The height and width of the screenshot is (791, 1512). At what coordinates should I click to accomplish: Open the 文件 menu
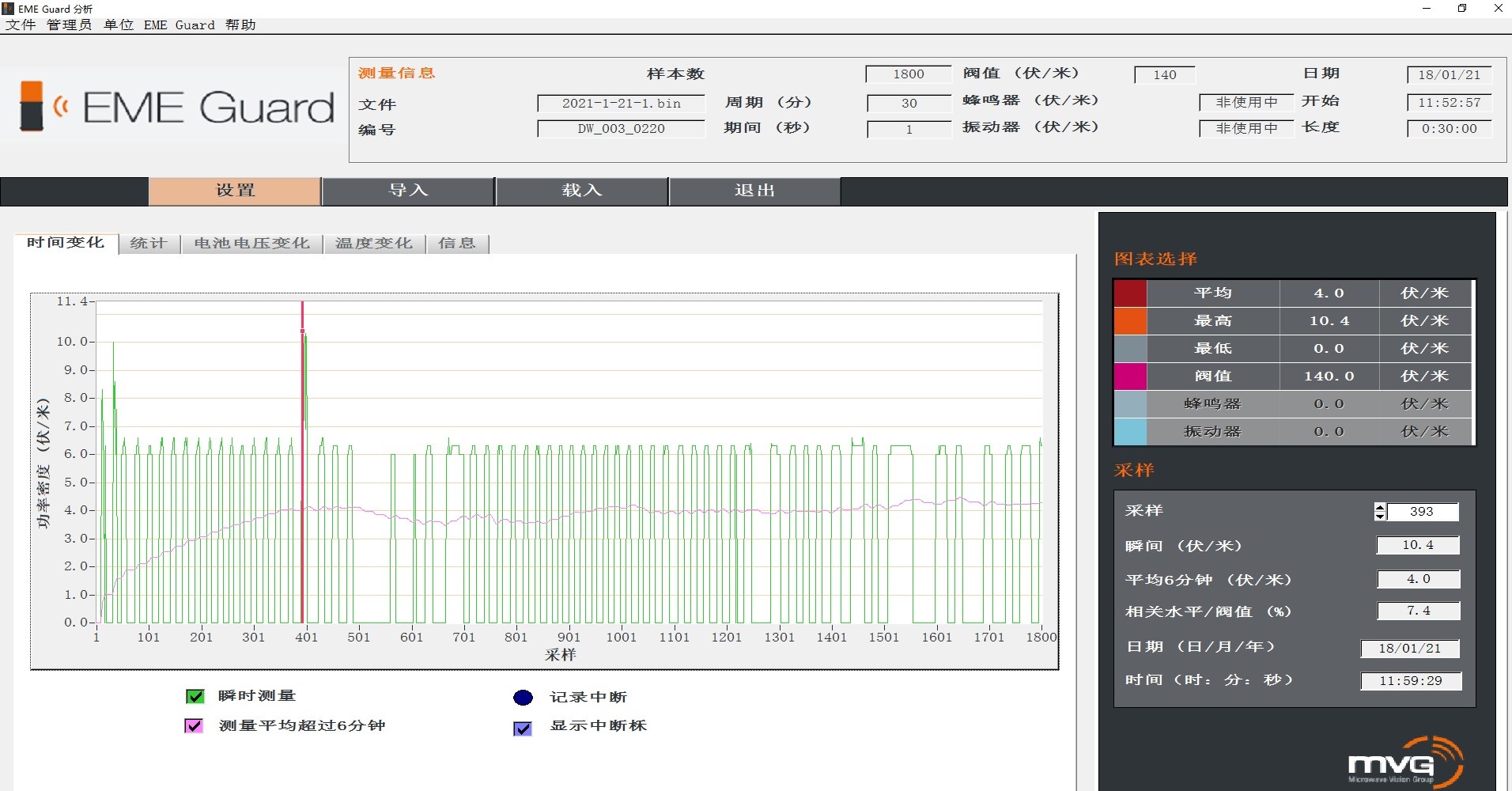21,25
